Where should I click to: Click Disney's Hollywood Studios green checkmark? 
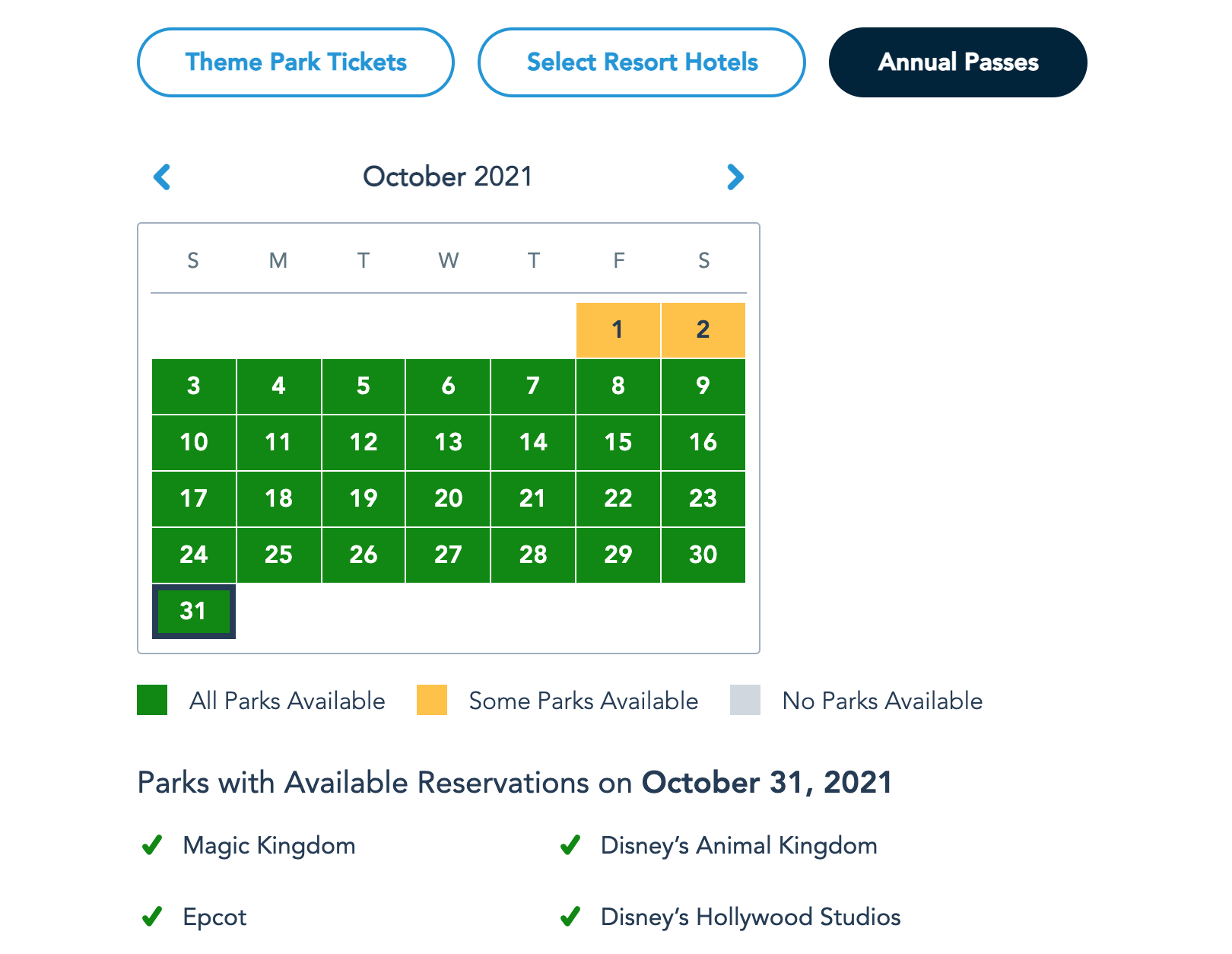tap(570, 917)
